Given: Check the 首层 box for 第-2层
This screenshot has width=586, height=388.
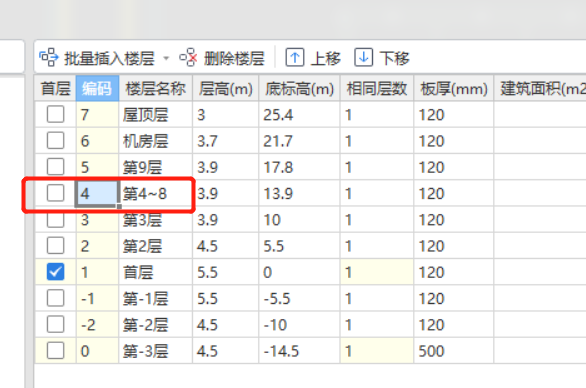Looking at the screenshot, I should click(x=55, y=324).
